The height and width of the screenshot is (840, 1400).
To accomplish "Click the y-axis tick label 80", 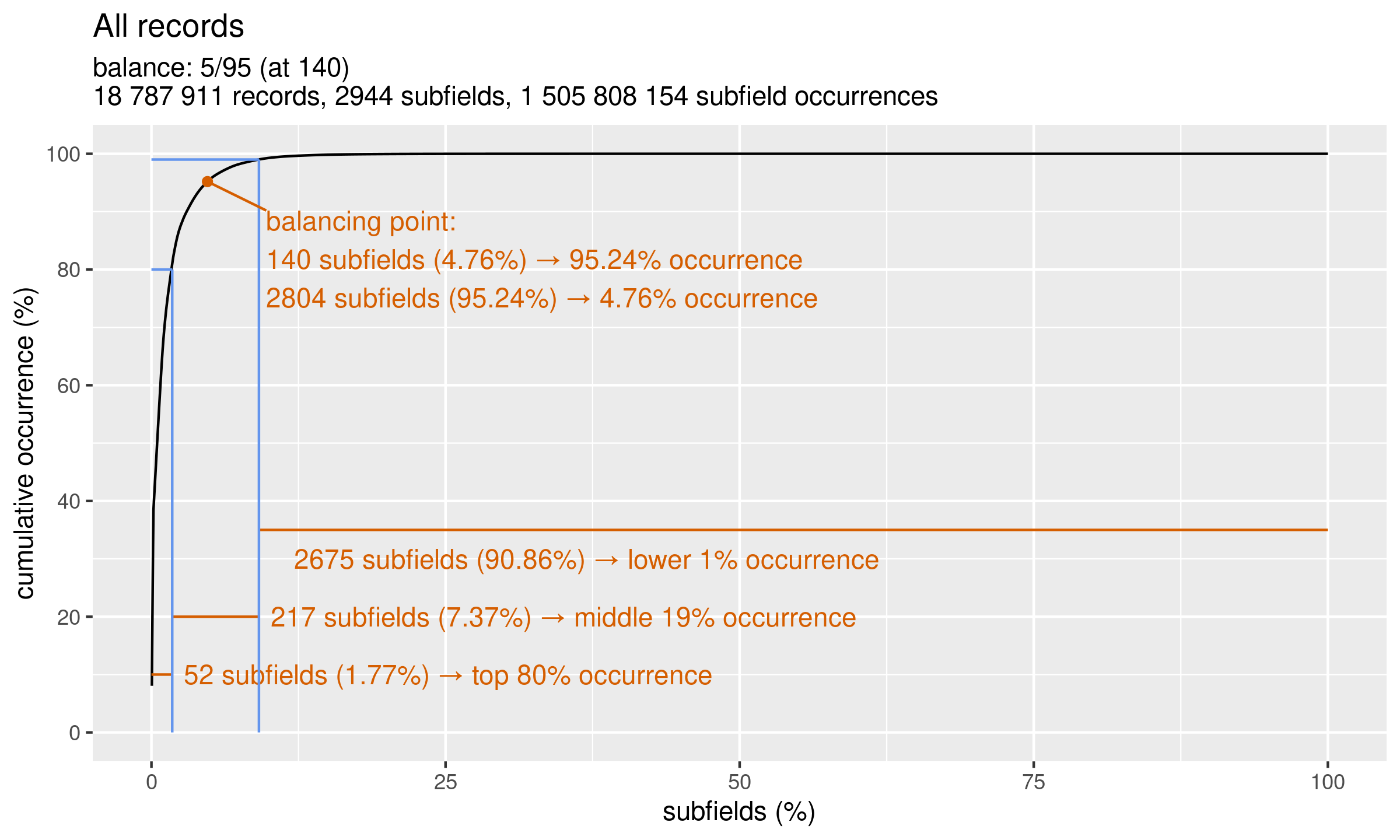I will click(68, 270).
